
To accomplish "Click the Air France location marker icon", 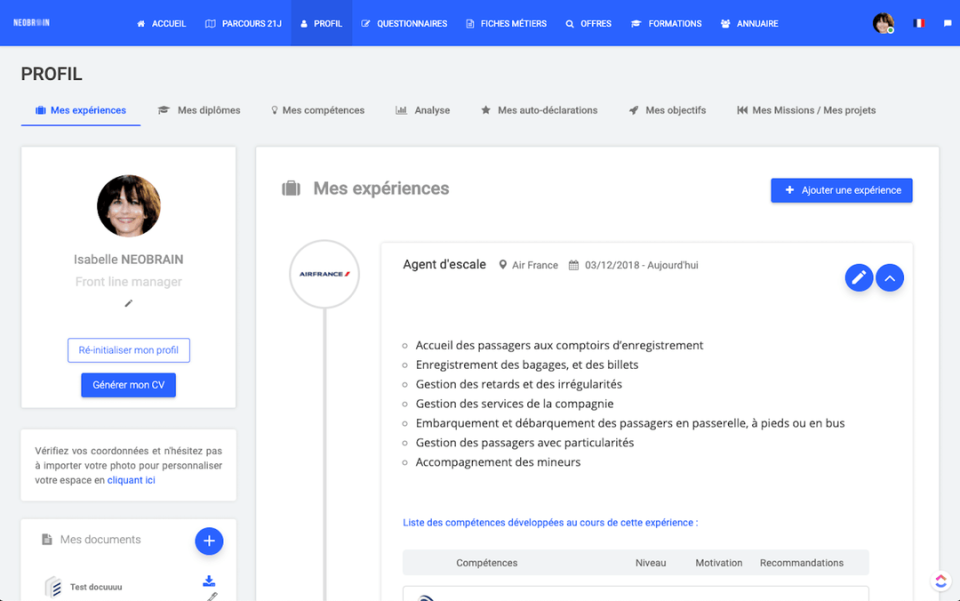I will pos(503,265).
